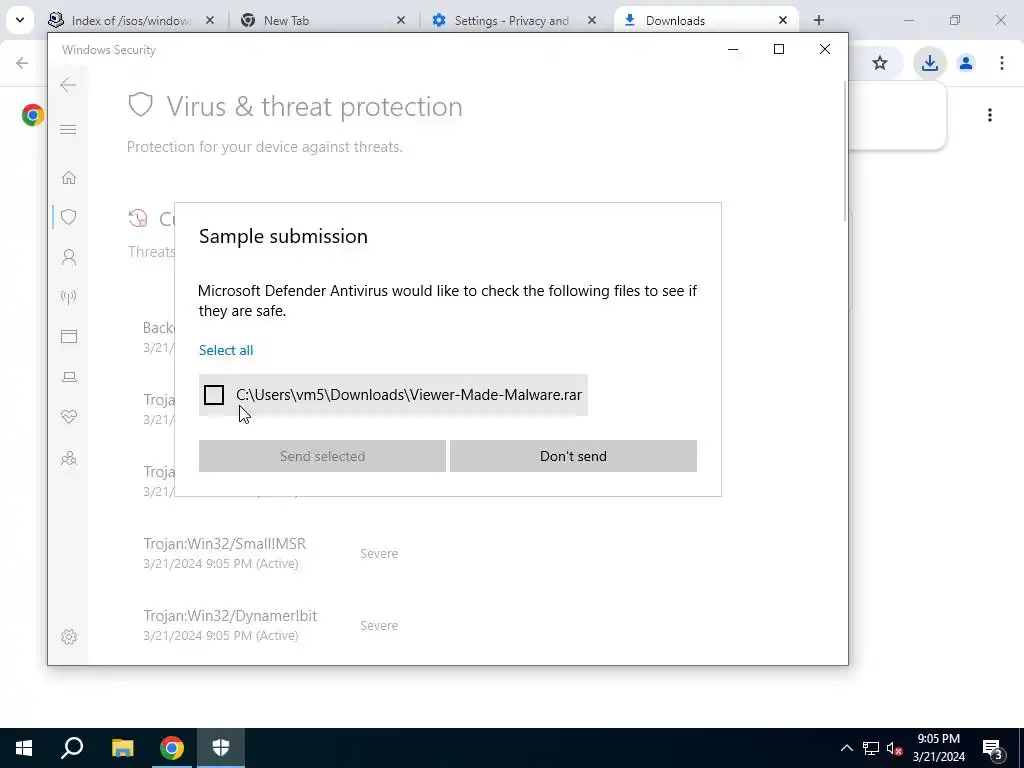This screenshot has height=768, width=1024.
Task: Bookmark this page with star icon
Action: point(880,63)
